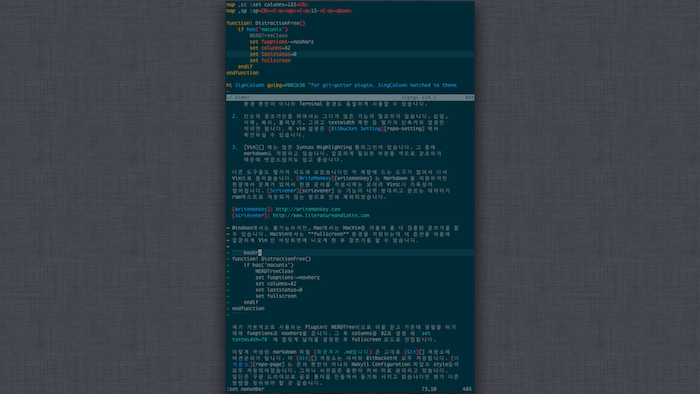The image size is (700, 394).
Task: Click the 'map ,cc :set columns=183' line
Action: (267, 4)
